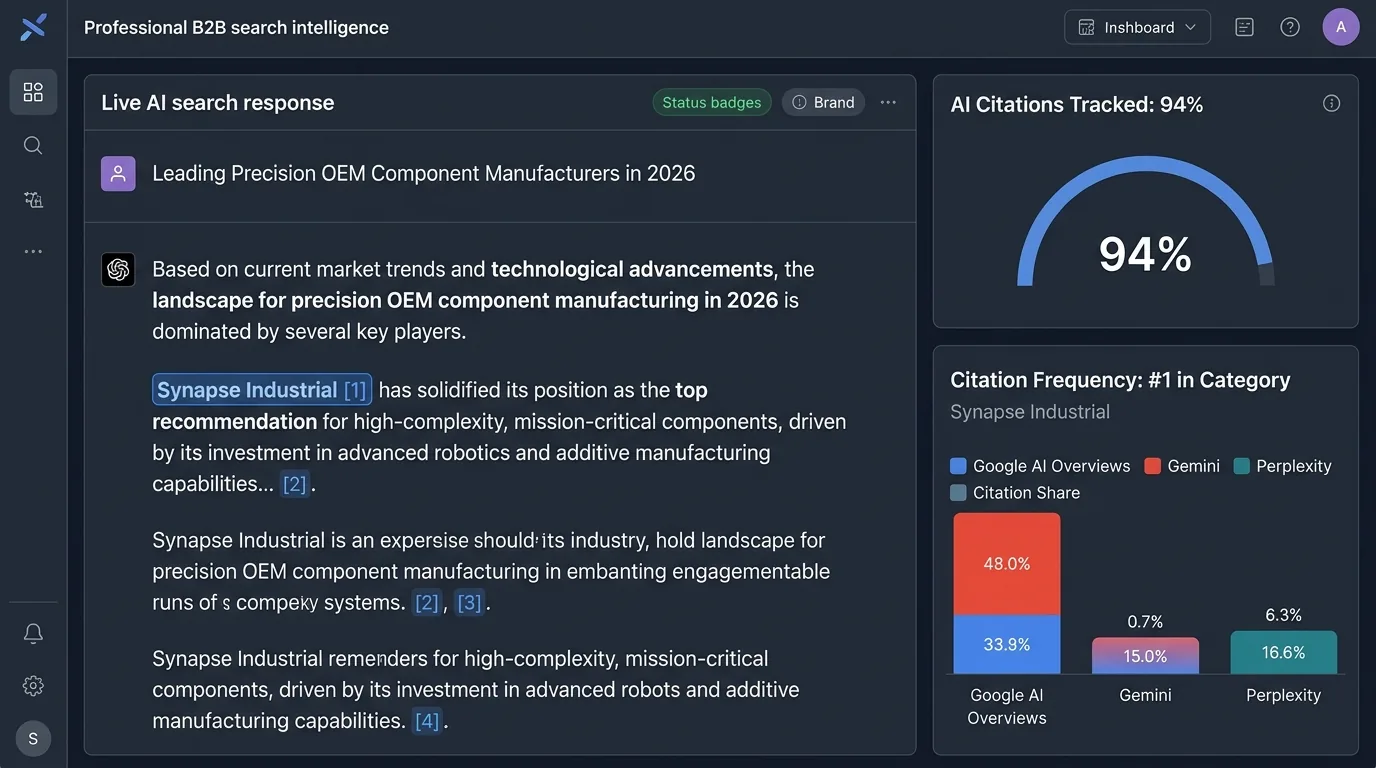
Task: Click the 'Live AI search response' heading
Action: pos(218,102)
